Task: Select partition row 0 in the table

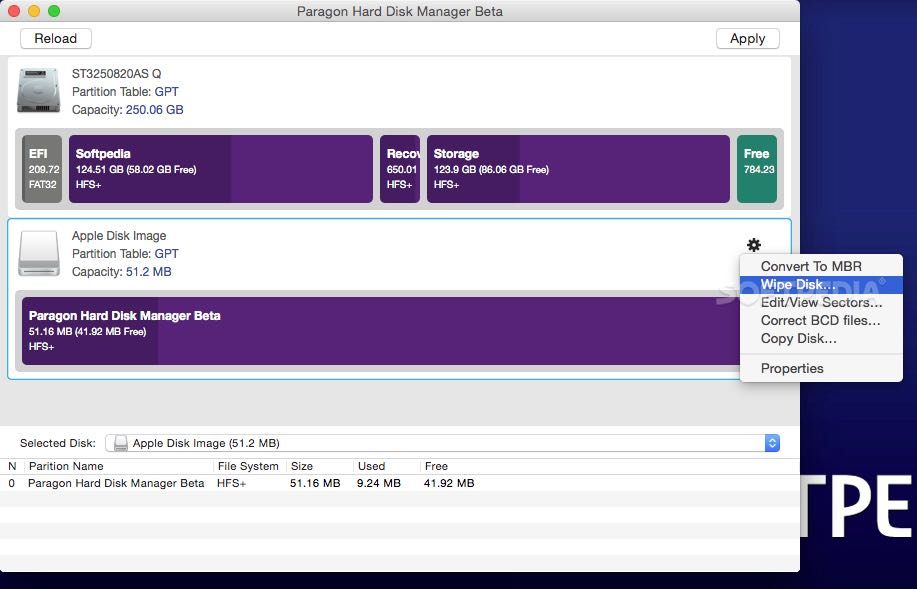Action: coord(240,484)
